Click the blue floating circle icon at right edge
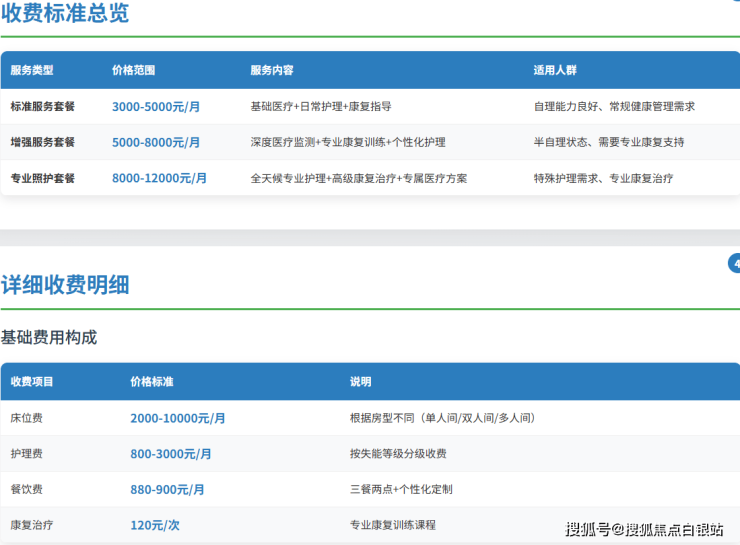740x545 pixels. (735, 263)
